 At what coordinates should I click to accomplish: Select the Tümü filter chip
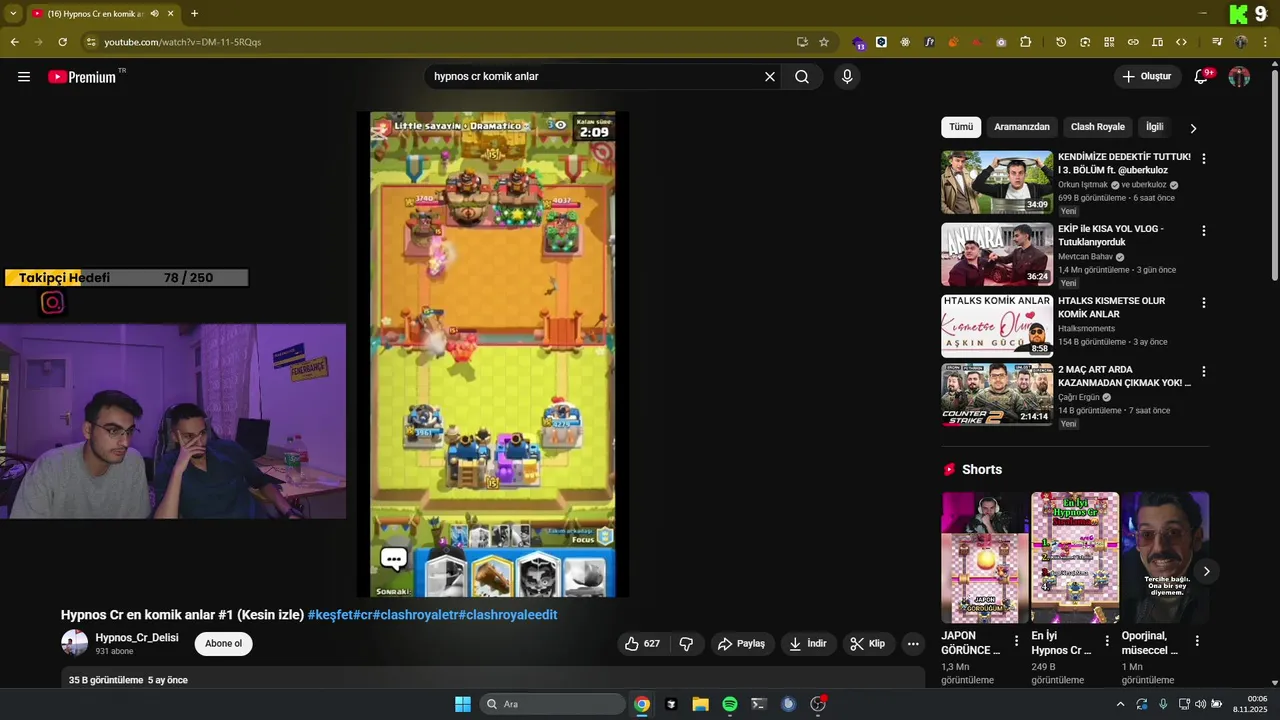click(x=961, y=127)
